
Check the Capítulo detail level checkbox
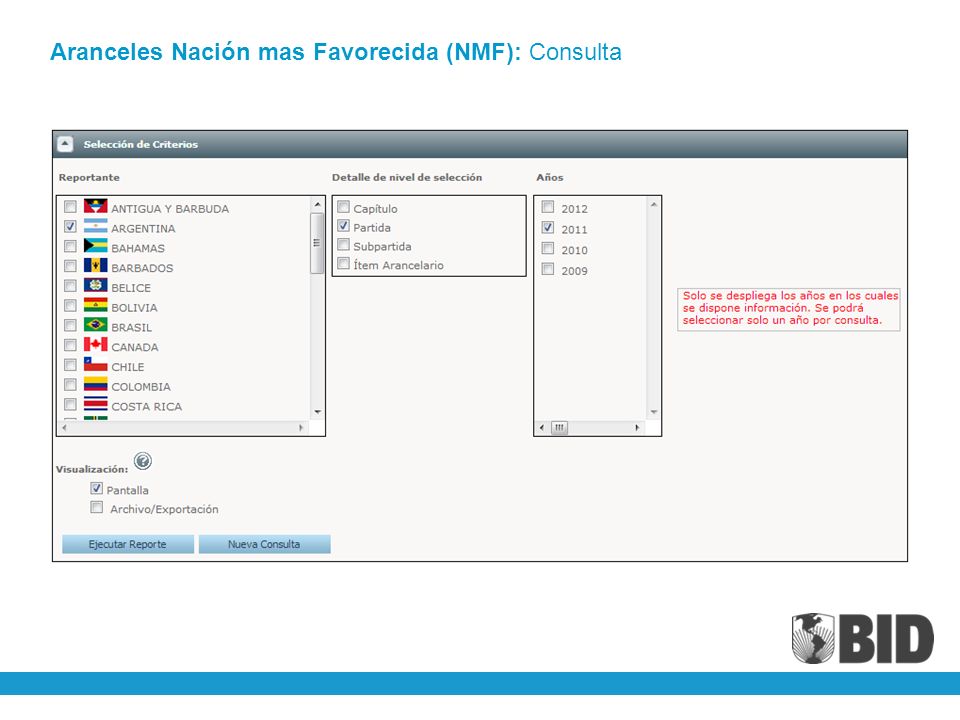pos(343,207)
